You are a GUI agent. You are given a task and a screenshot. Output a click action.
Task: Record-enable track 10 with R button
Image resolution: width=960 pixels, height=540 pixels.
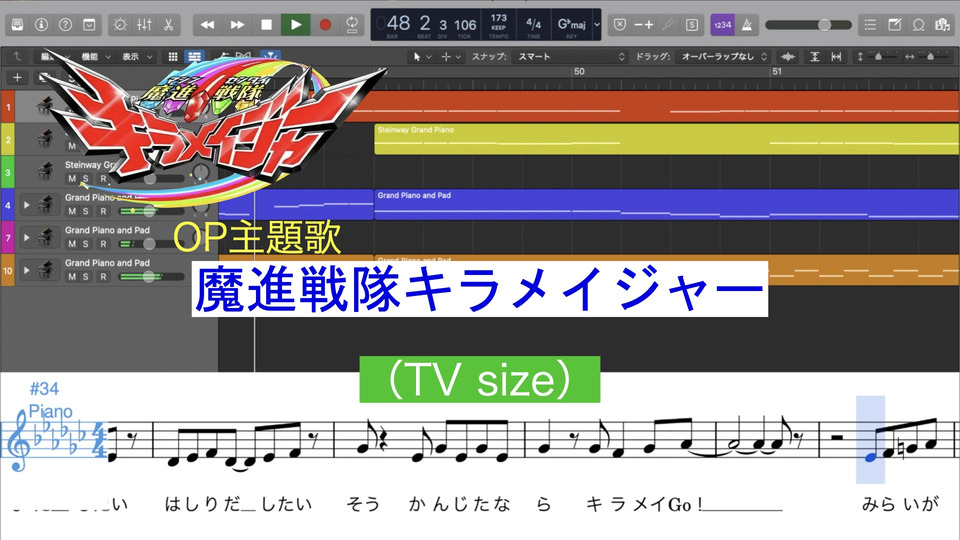pos(103,277)
